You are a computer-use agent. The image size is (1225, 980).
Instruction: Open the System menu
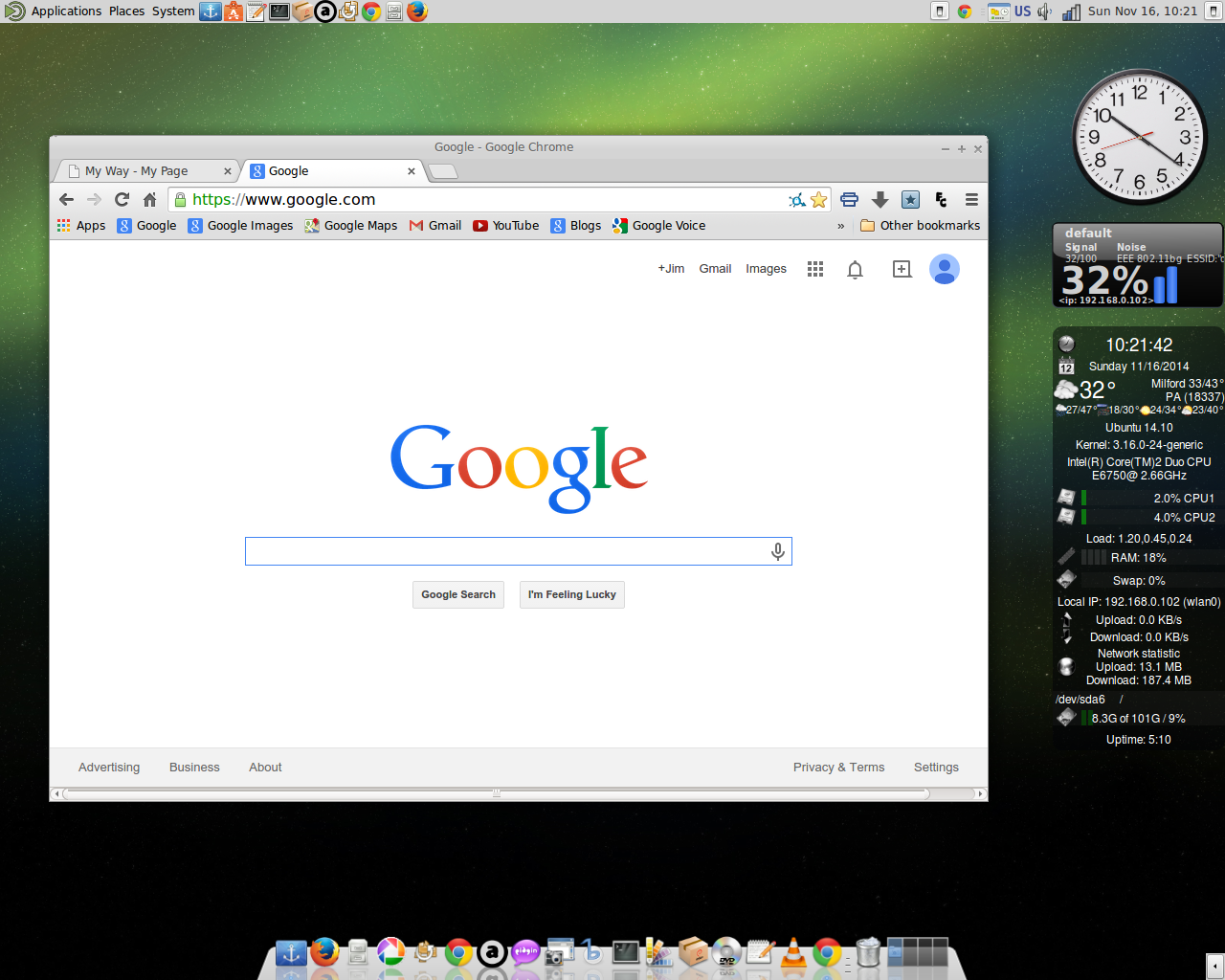click(173, 11)
